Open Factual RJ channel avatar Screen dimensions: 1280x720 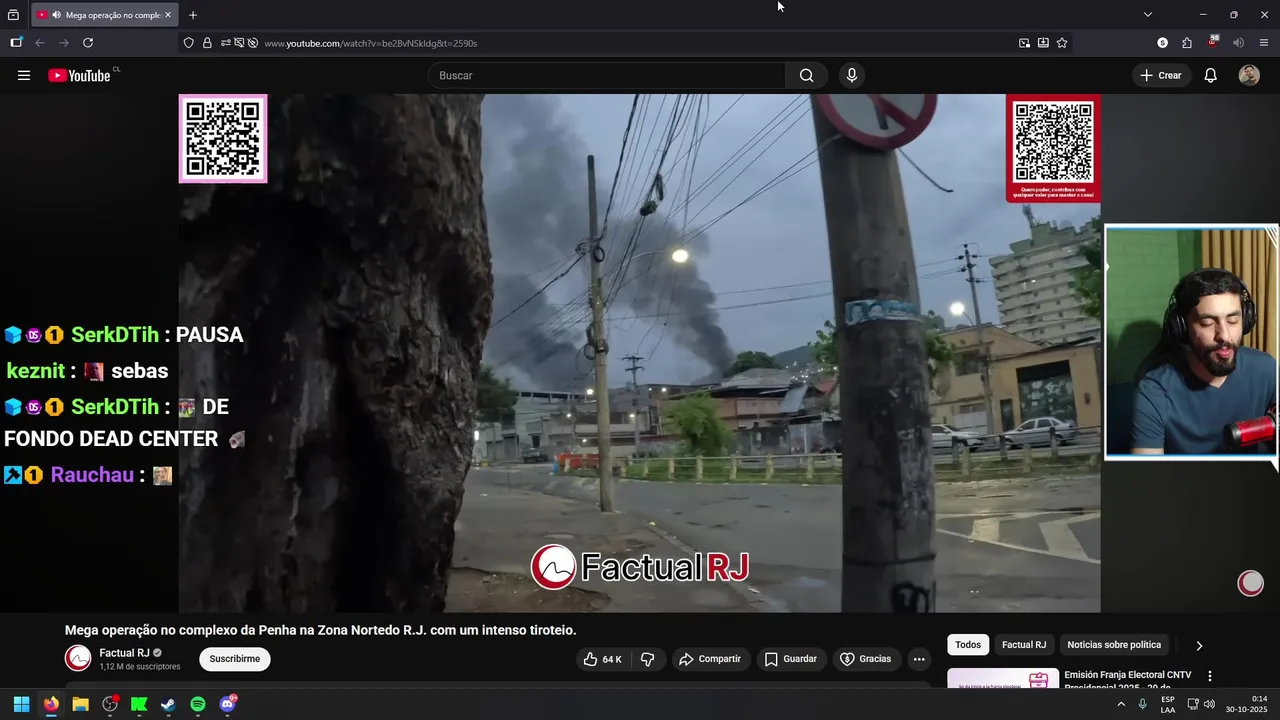point(78,658)
